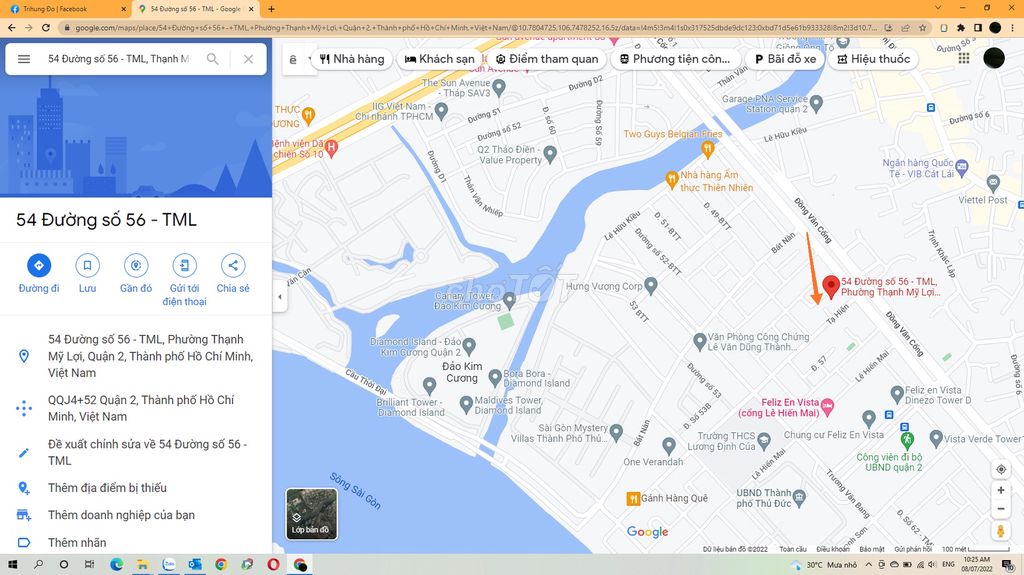
Task: Select The Sun Avenue Tháp SAV3 marker
Action: pyautogui.click(x=499, y=87)
